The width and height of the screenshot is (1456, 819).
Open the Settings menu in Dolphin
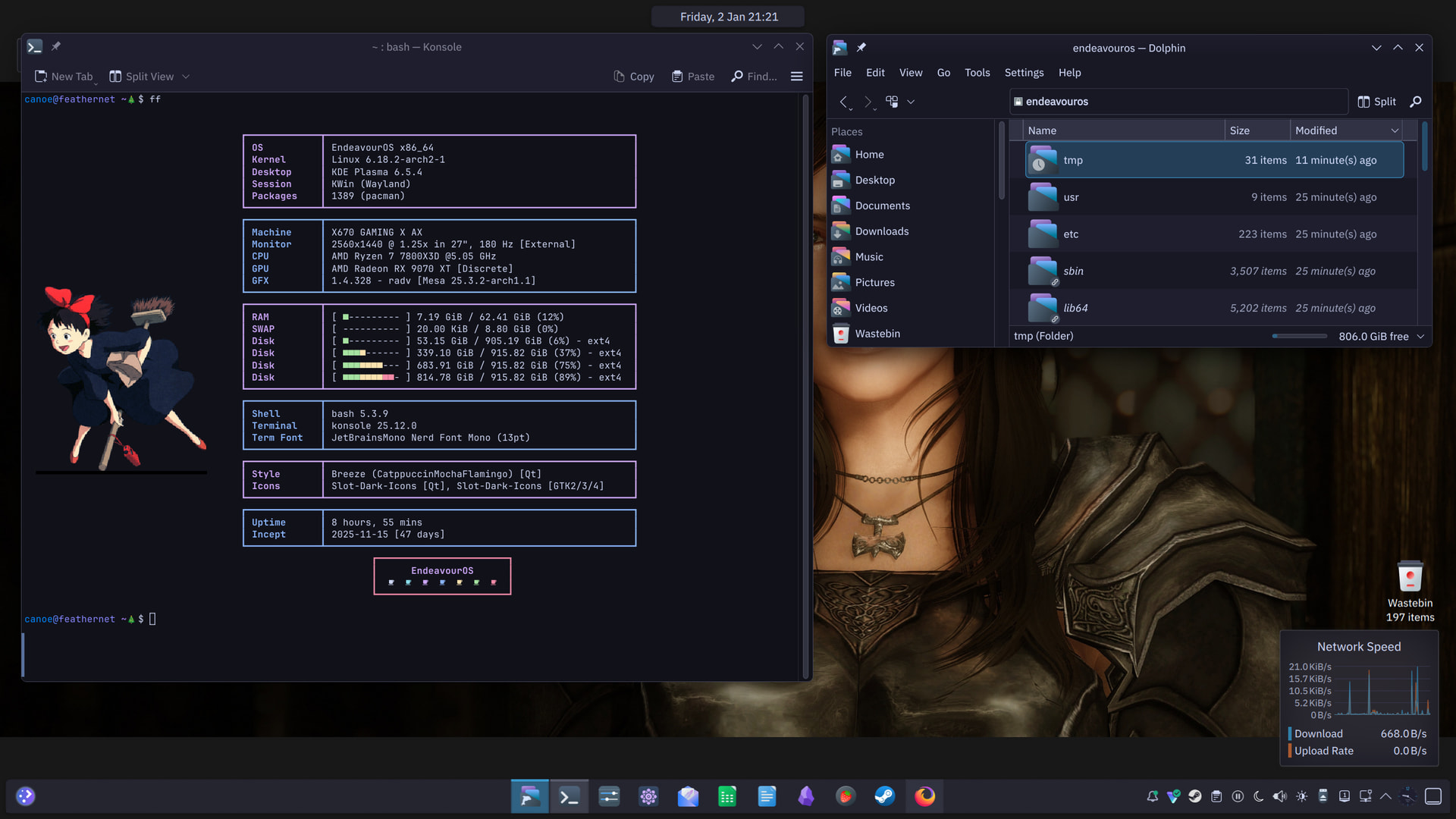point(1024,73)
